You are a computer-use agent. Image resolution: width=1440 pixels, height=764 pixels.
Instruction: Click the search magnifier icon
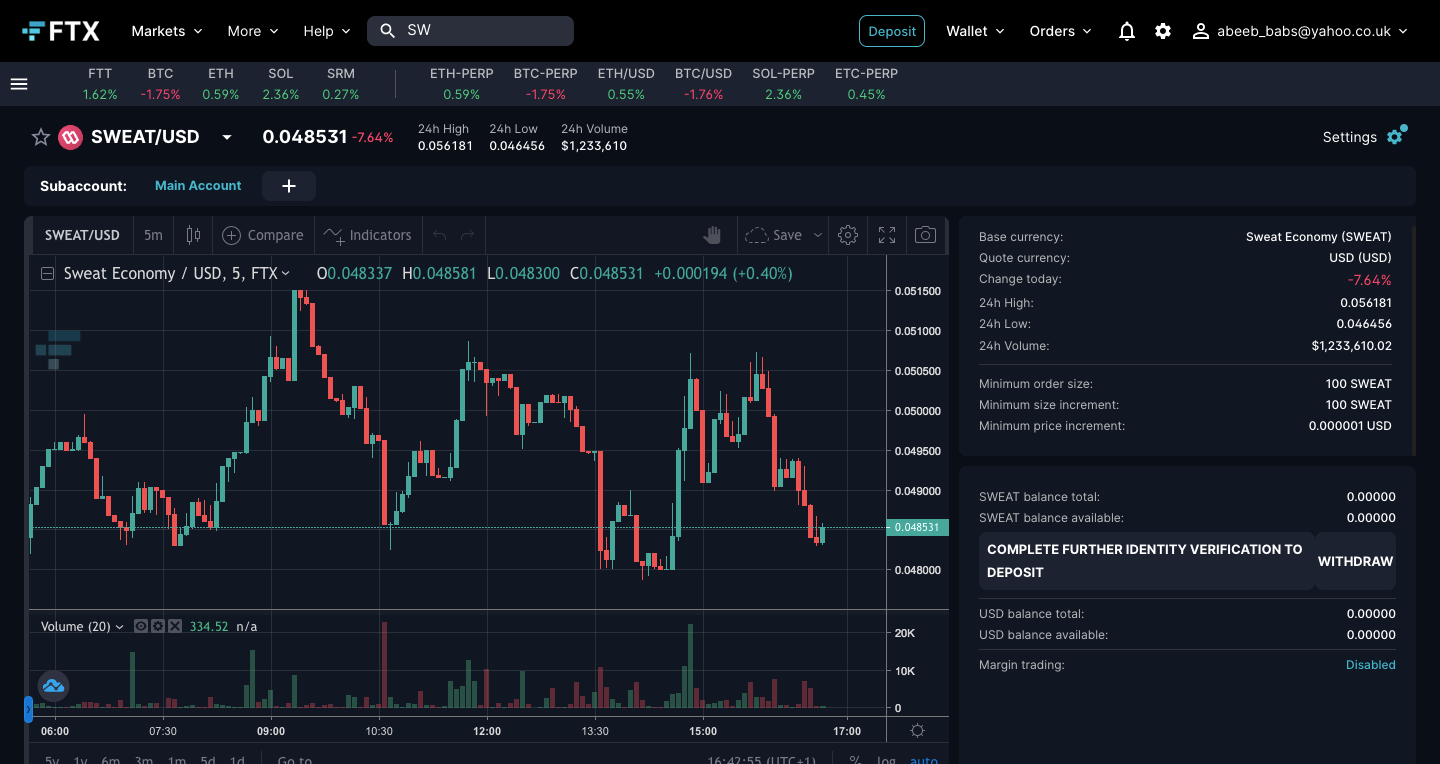(387, 31)
